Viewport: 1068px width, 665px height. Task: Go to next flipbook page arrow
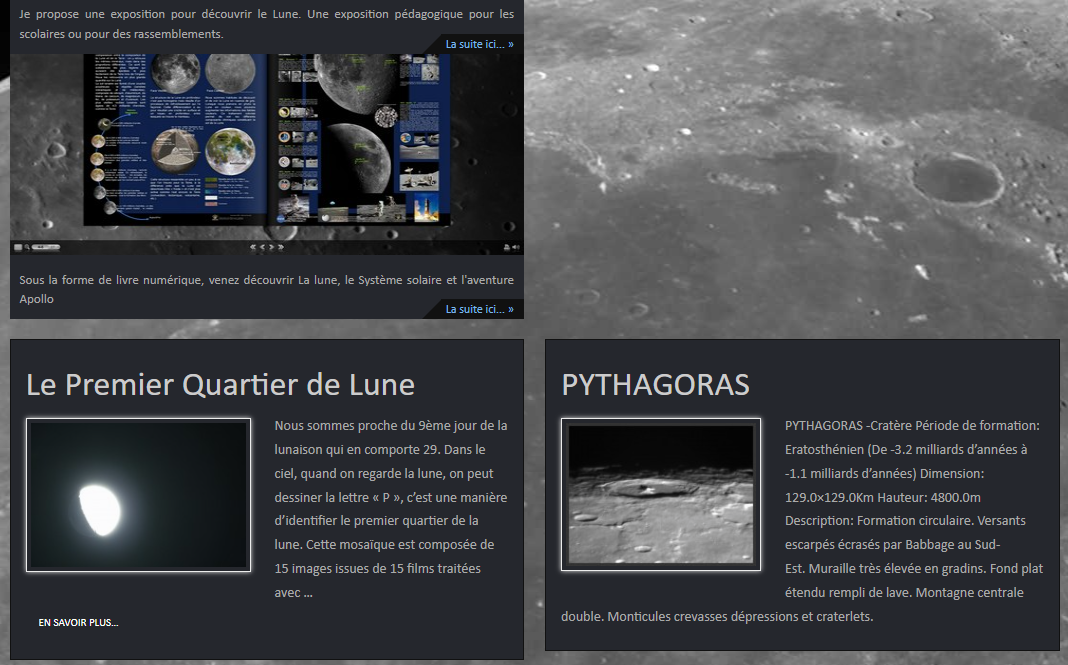click(x=272, y=247)
